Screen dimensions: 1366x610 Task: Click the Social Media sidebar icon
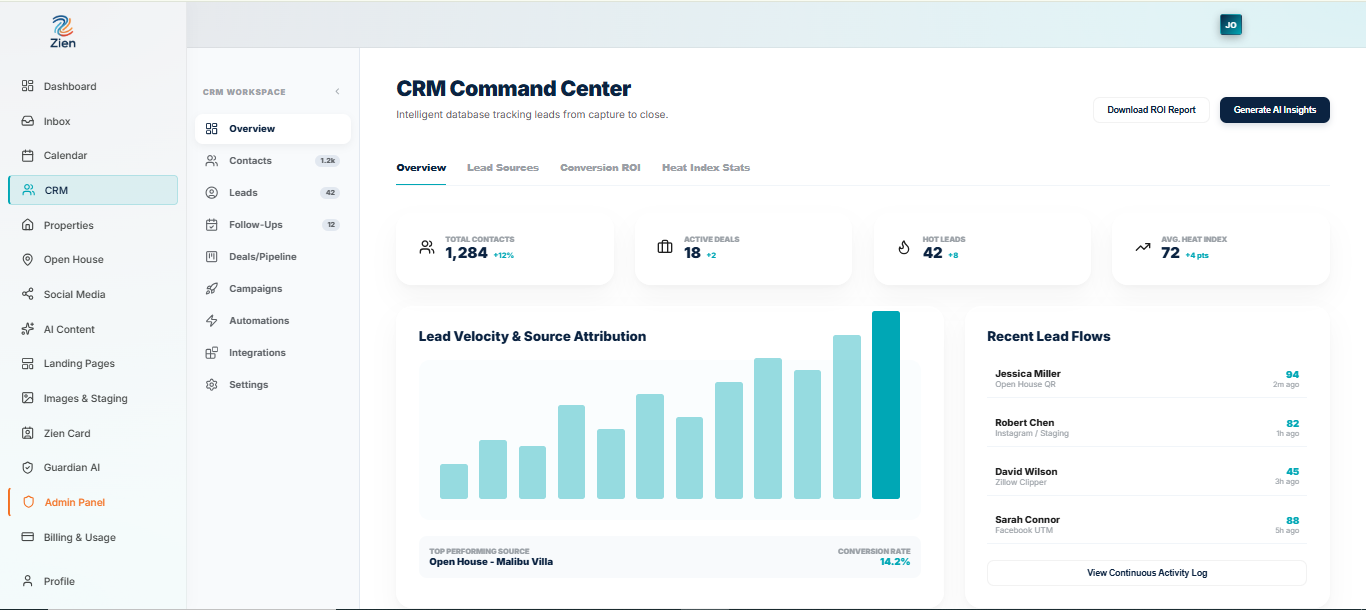point(28,293)
